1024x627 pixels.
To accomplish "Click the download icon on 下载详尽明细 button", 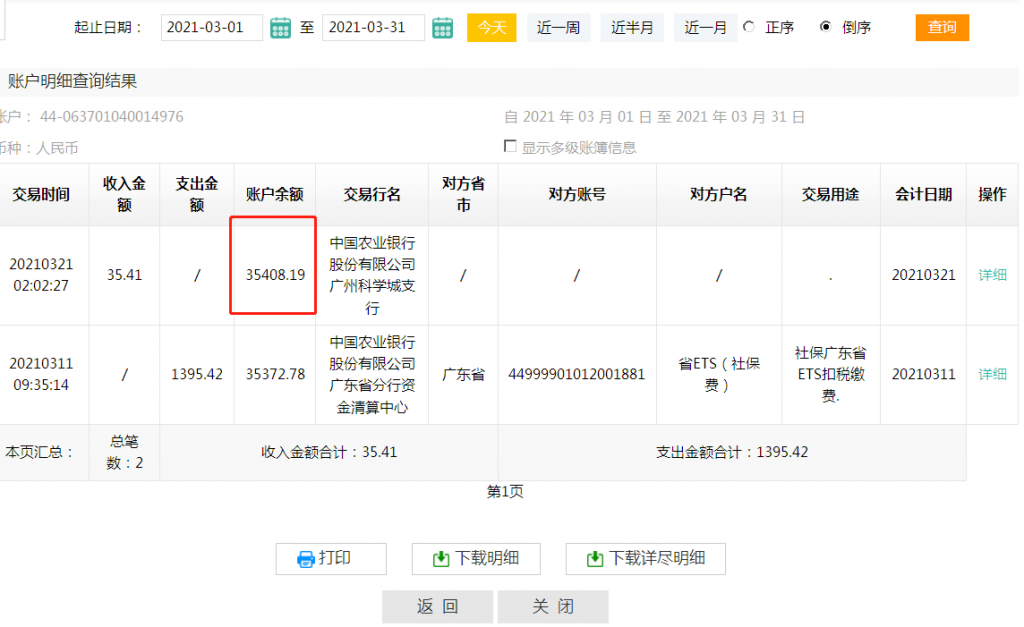I will click(595, 559).
